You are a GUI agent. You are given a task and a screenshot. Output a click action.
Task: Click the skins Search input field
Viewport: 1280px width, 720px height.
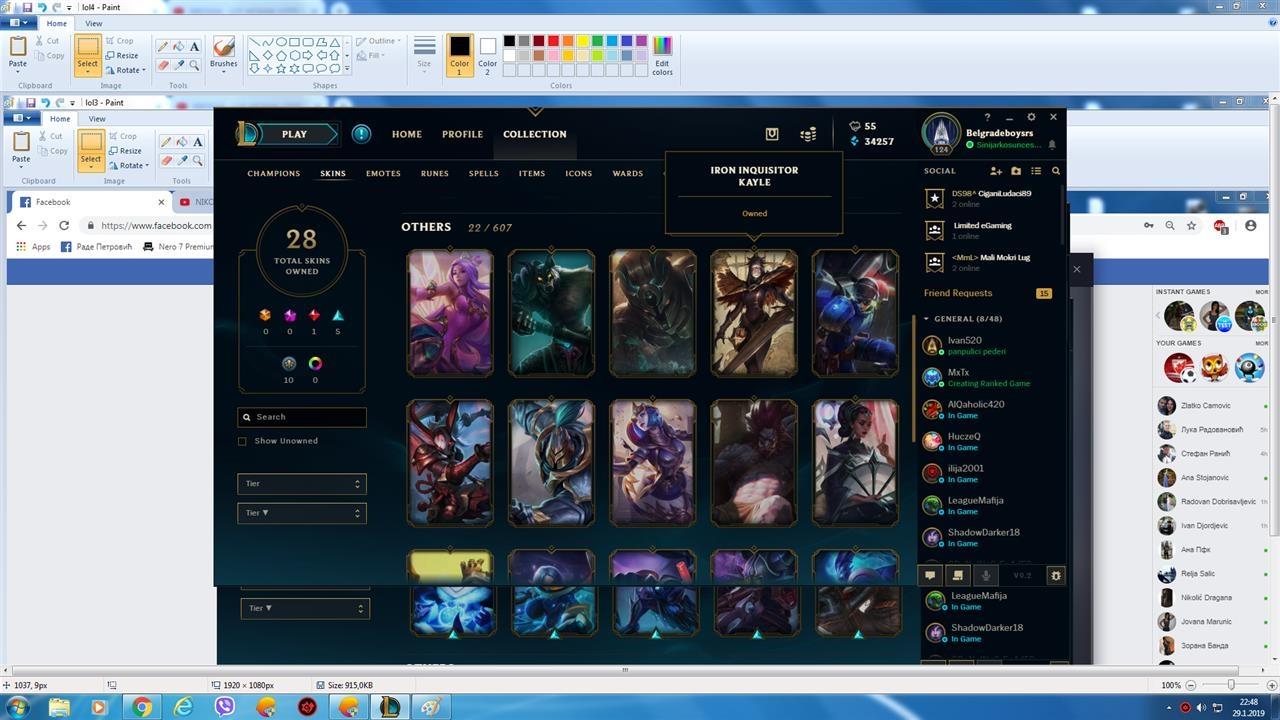[302, 417]
